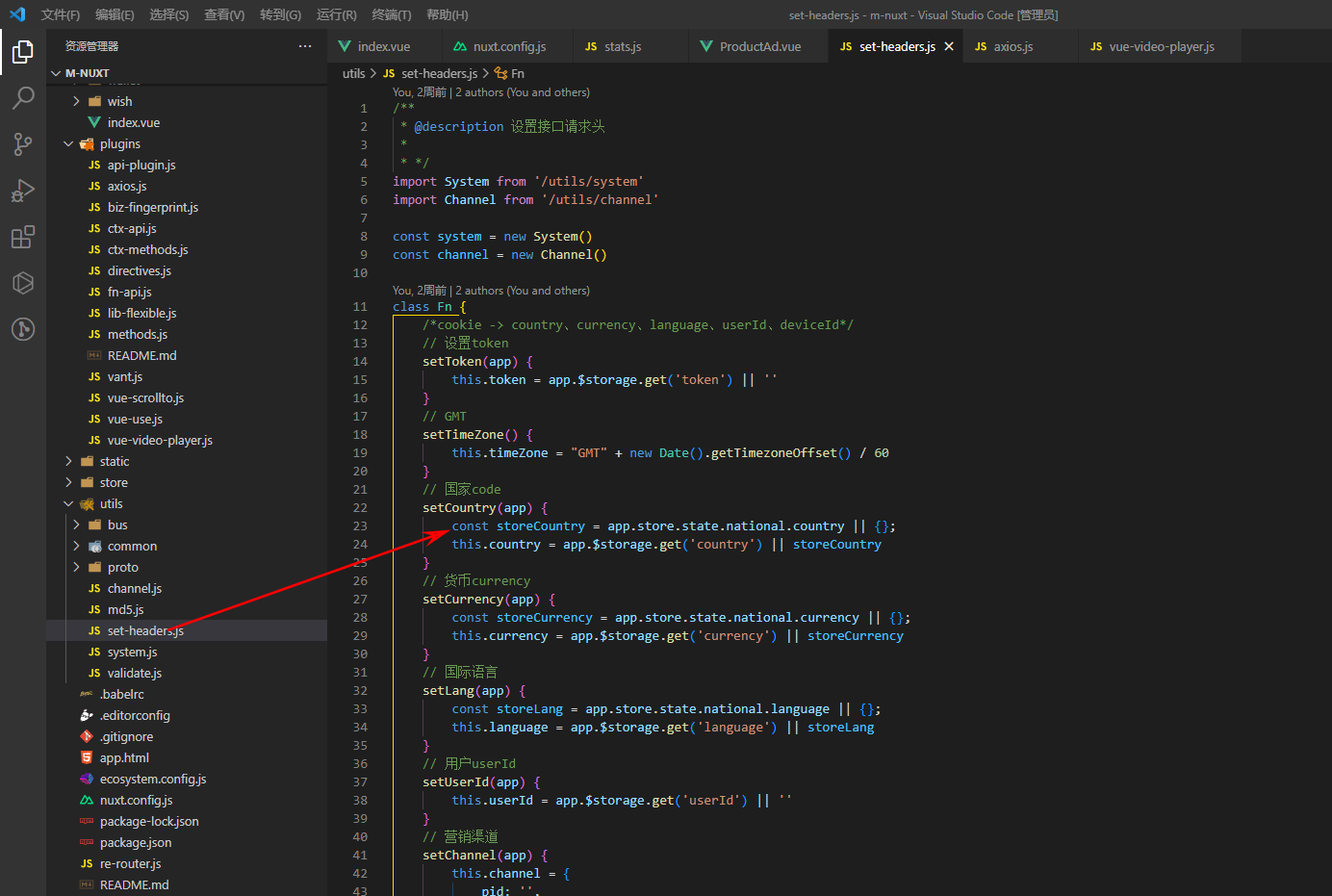The image size is (1332, 896).
Task: Open methods.js in the plugins folder
Action: click(187, 334)
